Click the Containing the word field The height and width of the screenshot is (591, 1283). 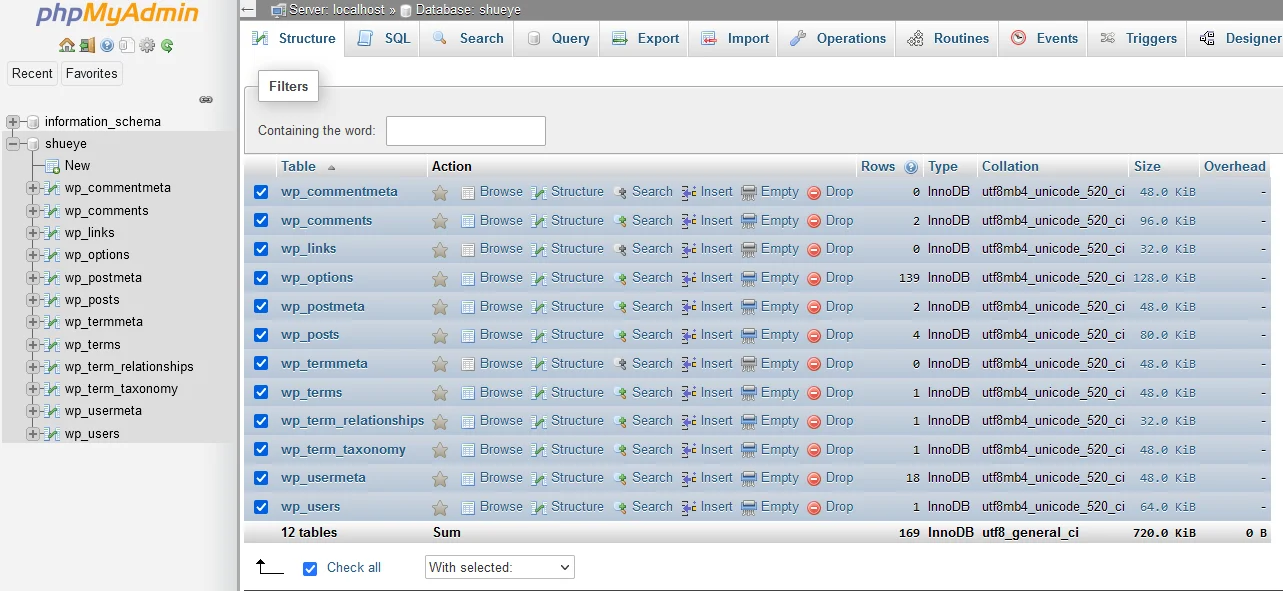pyautogui.click(x=466, y=131)
